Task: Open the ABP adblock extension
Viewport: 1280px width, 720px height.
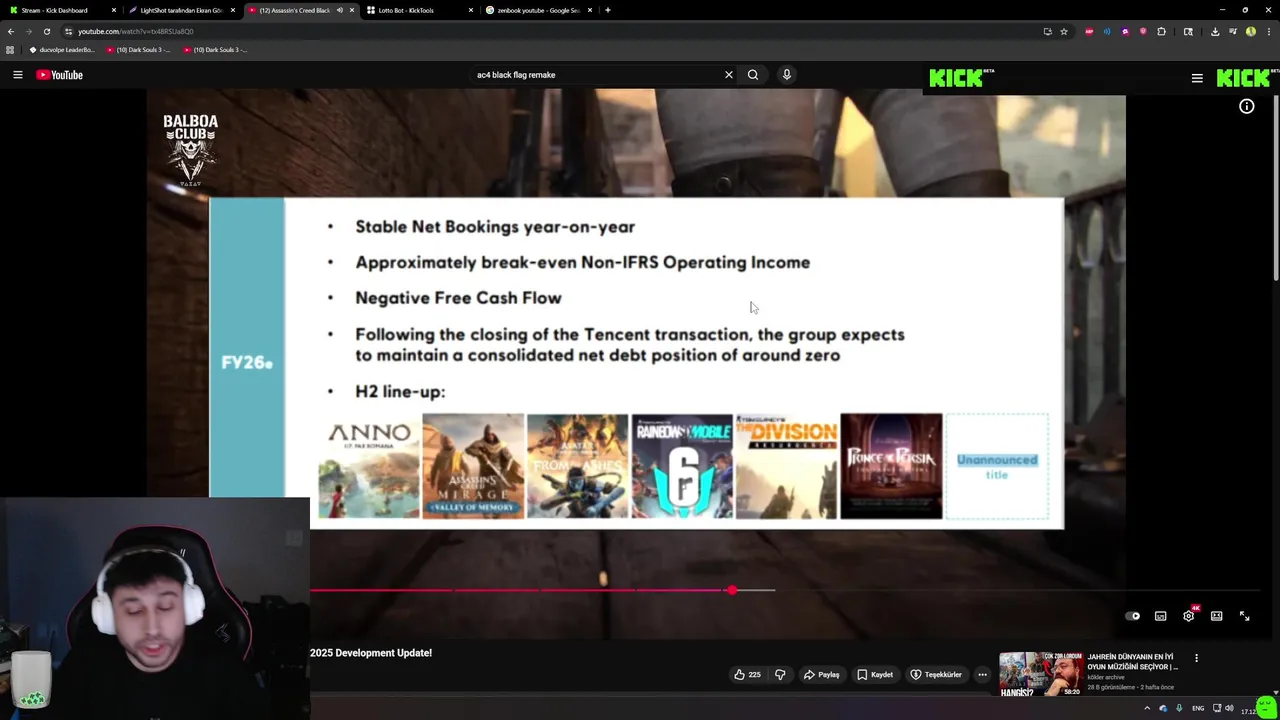Action: [1089, 31]
